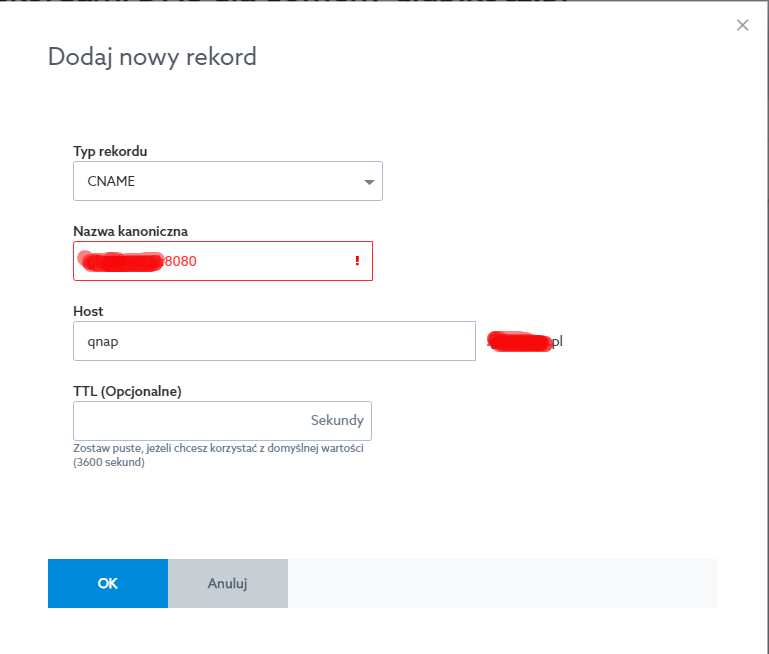Screen dimensions: 769x654
Task: Click the Typ rekordu label
Action: click(x=110, y=151)
